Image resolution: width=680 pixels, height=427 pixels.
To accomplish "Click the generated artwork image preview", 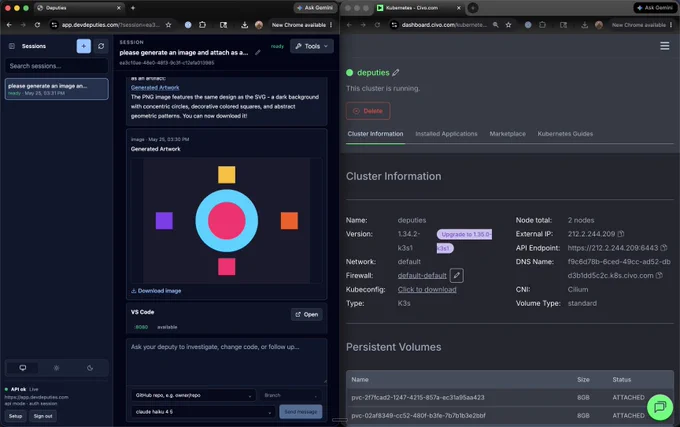I will (x=226, y=221).
